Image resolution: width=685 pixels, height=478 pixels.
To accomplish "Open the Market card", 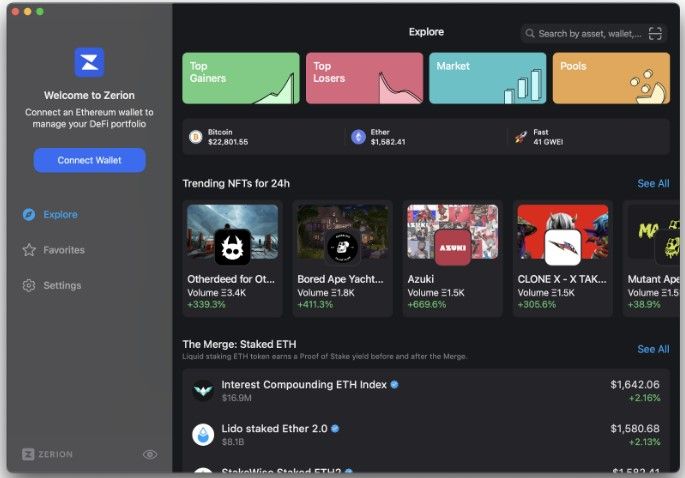I will click(x=488, y=78).
